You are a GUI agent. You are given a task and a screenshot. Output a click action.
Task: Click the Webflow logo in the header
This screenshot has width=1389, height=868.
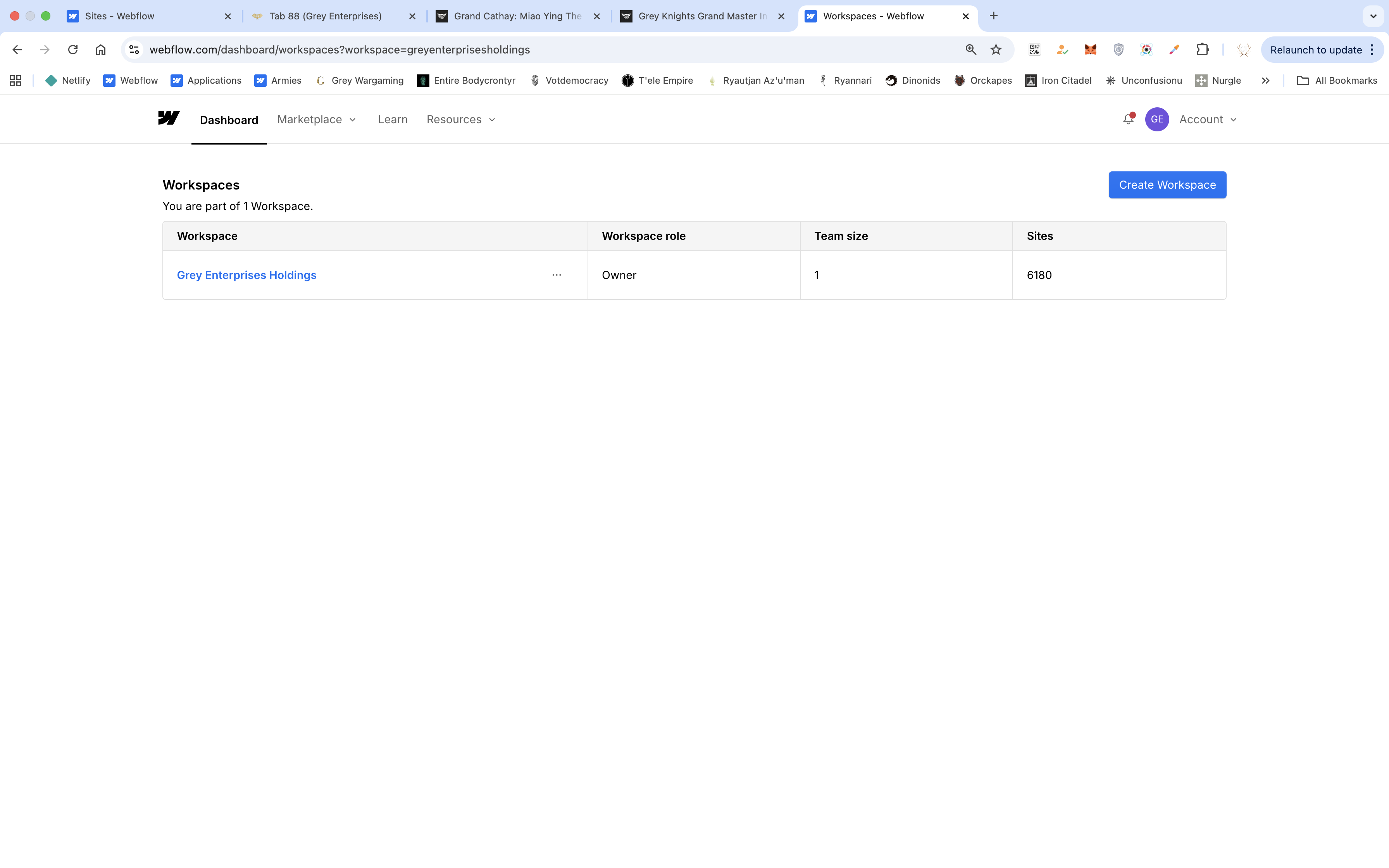pyautogui.click(x=168, y=118)
